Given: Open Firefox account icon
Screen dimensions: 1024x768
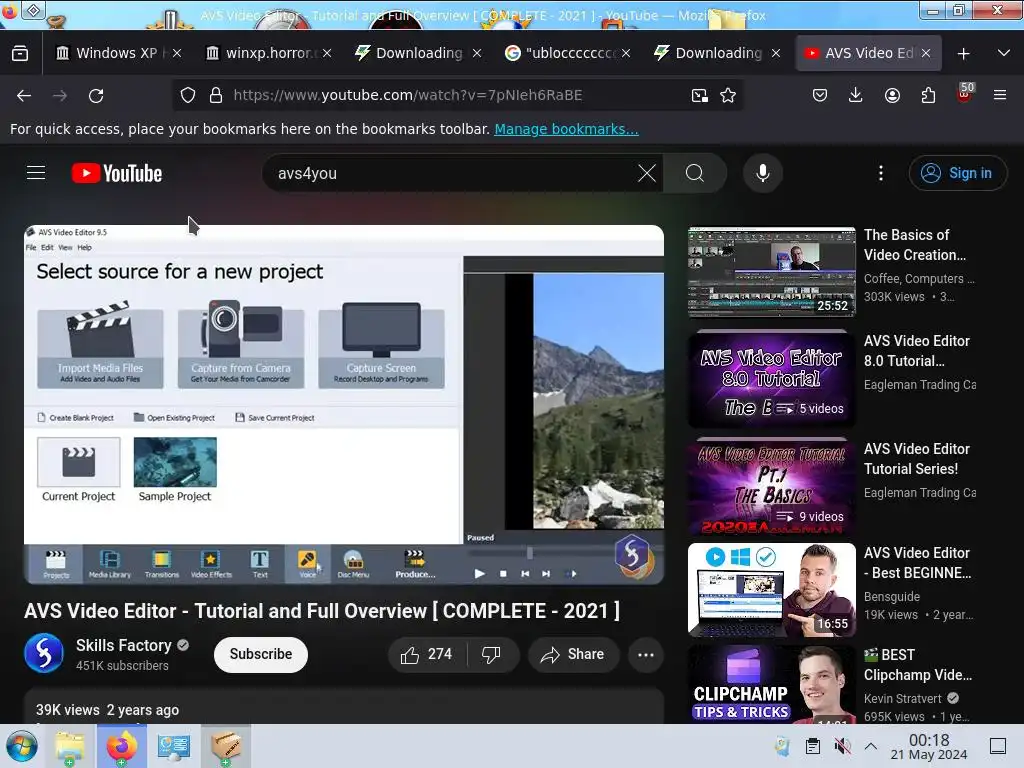Looking at the screenshot, I should (x=892, y=96).
